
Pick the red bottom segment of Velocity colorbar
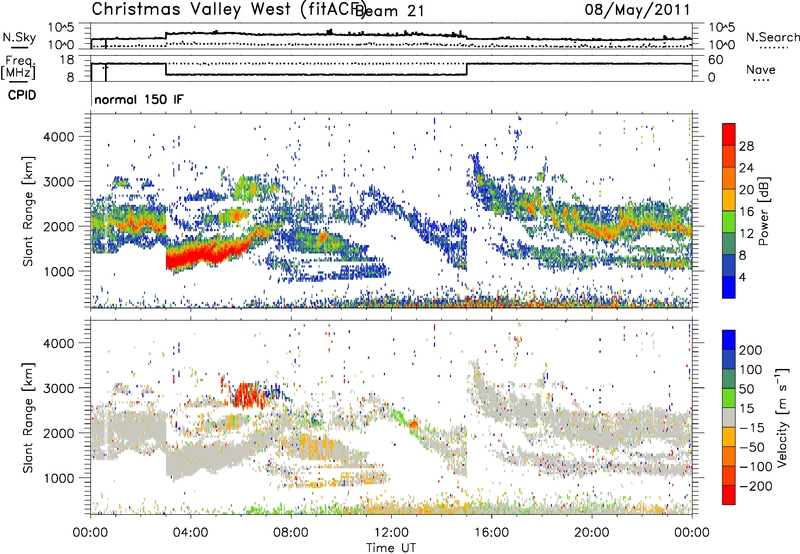pos(729,495)
